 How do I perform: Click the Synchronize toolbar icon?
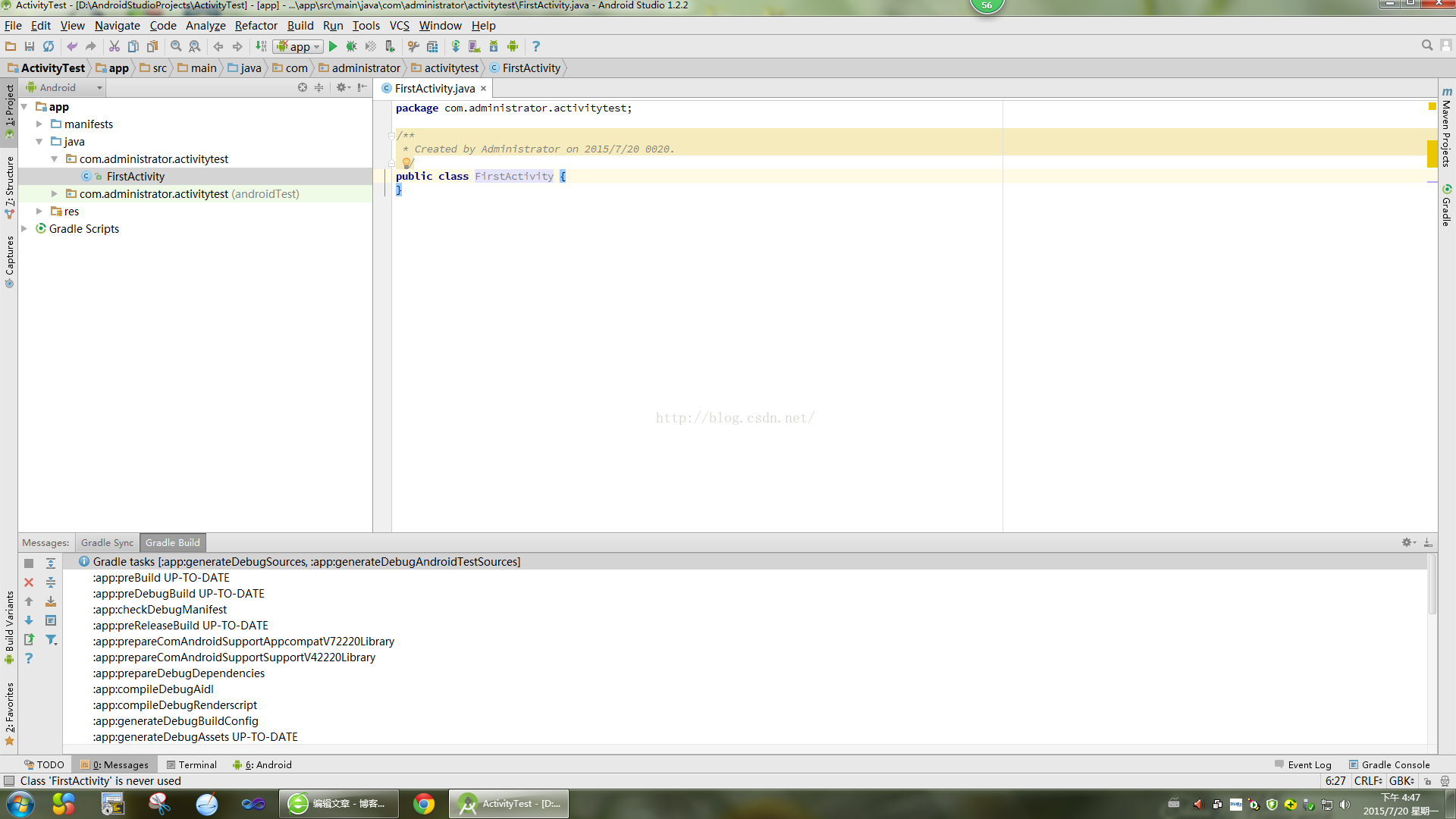click(x=49, y=46)
